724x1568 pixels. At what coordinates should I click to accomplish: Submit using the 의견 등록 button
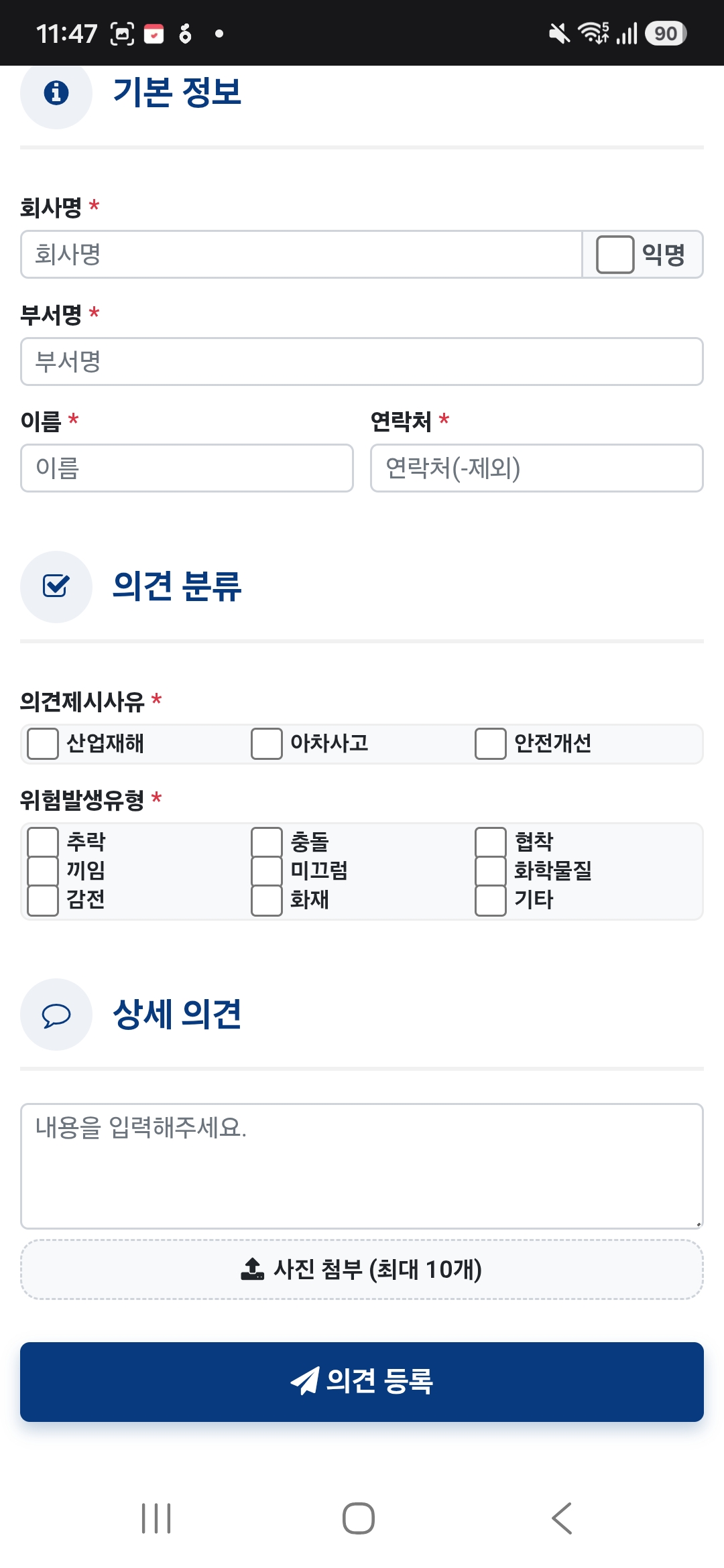362,1382
